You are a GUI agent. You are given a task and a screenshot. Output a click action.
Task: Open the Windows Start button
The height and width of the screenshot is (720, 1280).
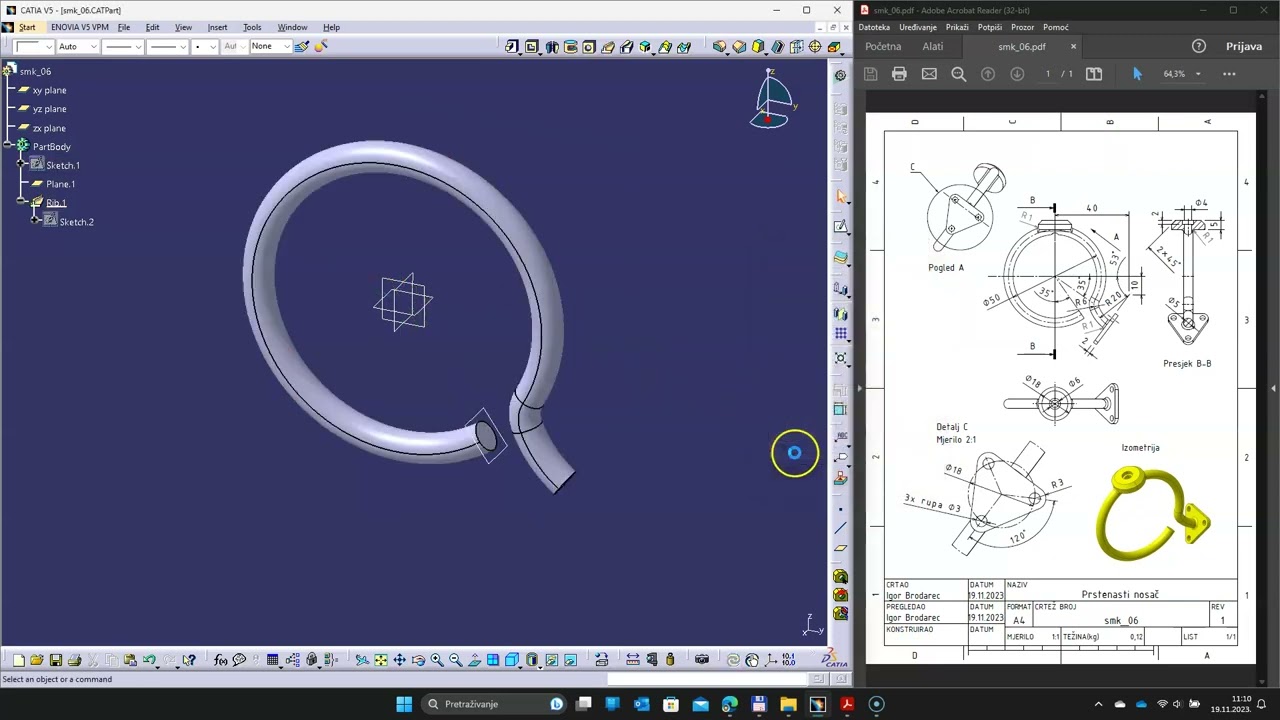[404, 704]
